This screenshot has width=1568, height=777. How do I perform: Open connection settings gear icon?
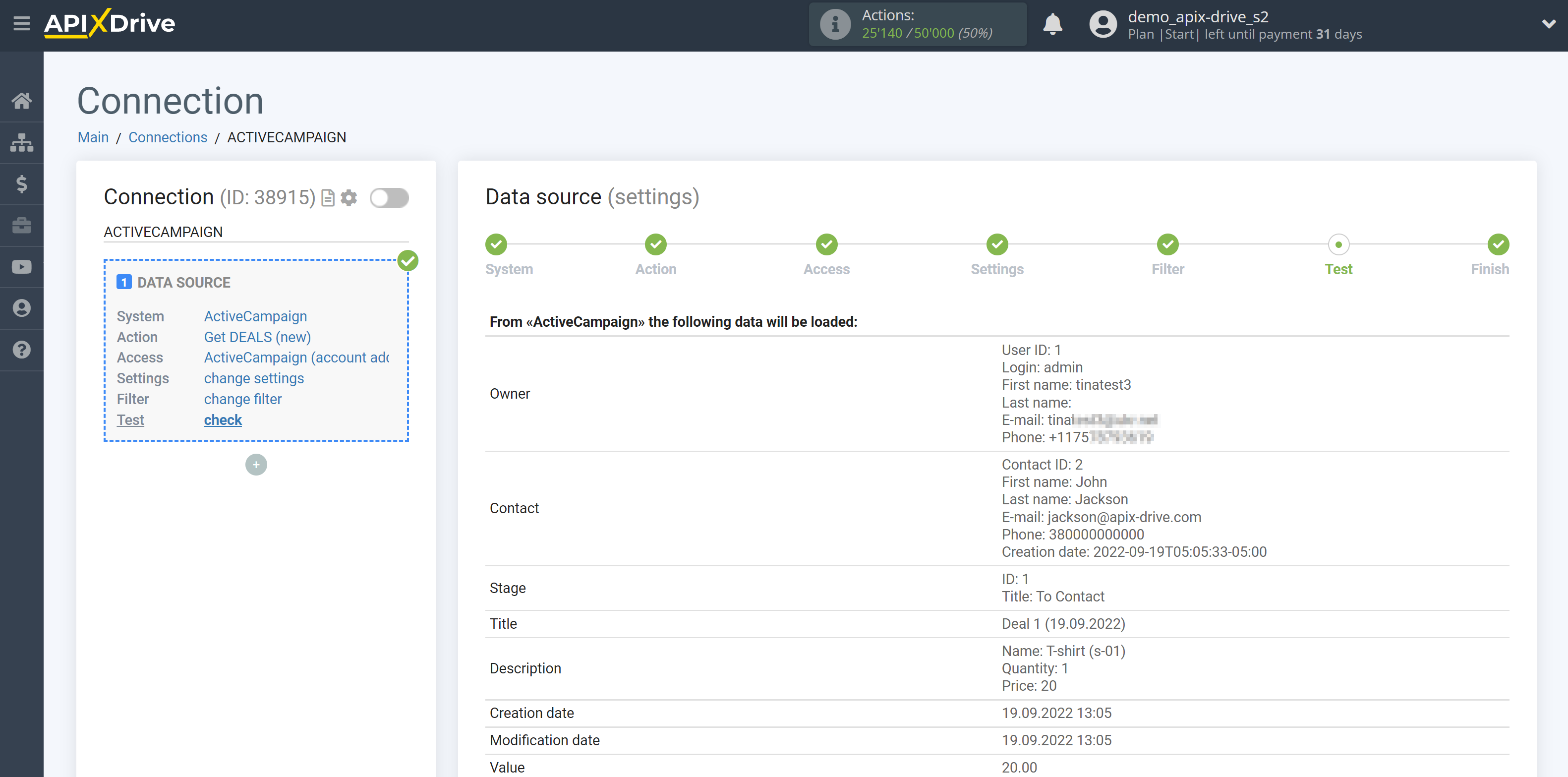(x=349, y=198)
